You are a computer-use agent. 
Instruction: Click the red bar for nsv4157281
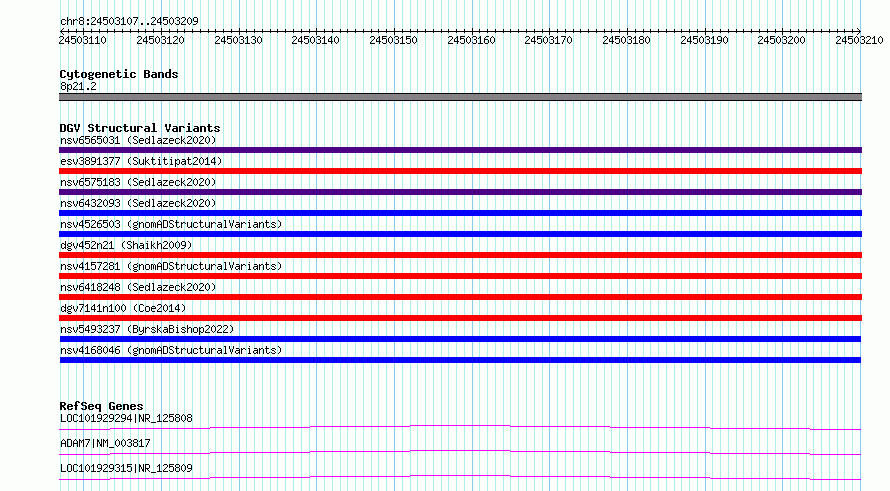click(460, 276)
